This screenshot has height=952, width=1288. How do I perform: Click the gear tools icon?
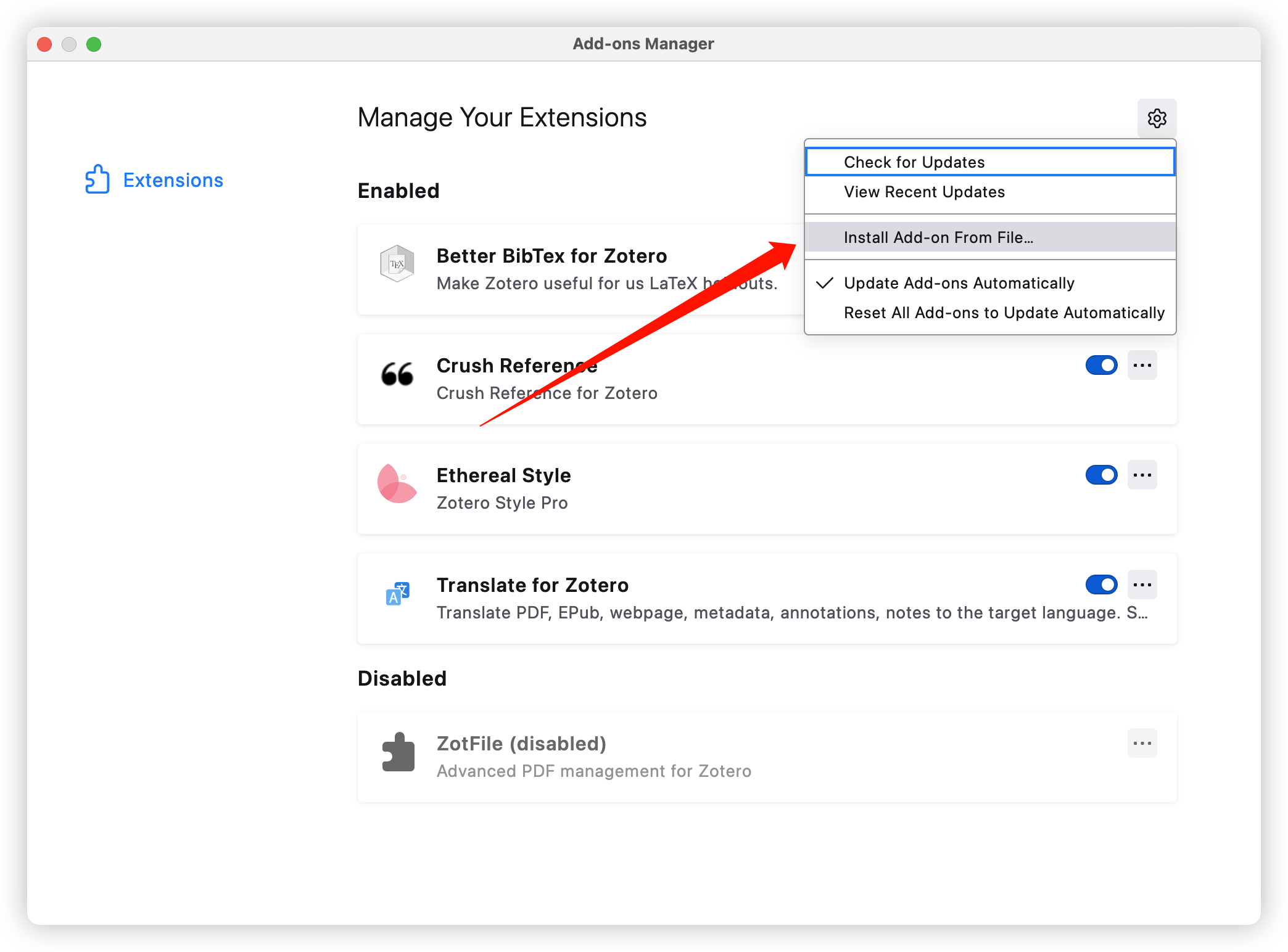point(1157,118)
